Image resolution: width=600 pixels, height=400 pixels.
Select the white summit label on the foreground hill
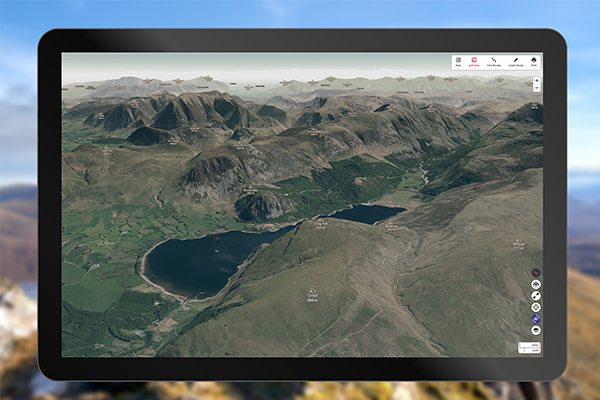pos(311,296)
